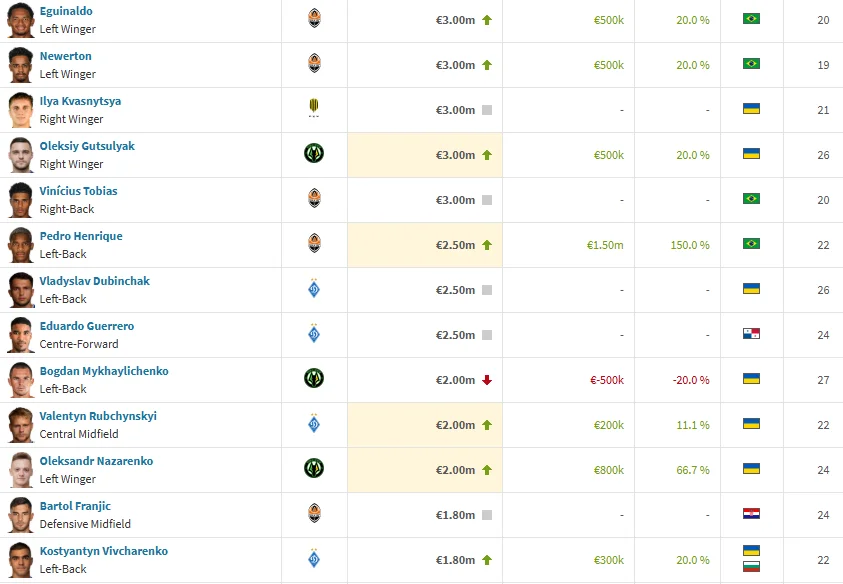Open Oleksiy Gutsulyak profile link
Viewport: 843px width, 584px height.
(x=87, y=146)
